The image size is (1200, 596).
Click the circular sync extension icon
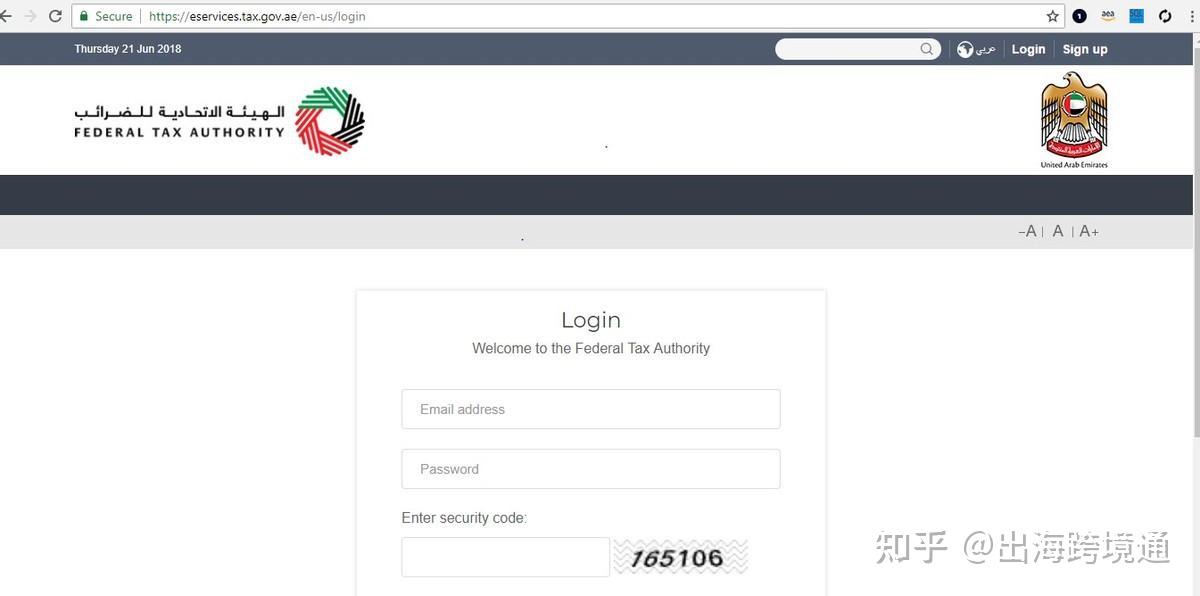click(x=1165, y=16)
